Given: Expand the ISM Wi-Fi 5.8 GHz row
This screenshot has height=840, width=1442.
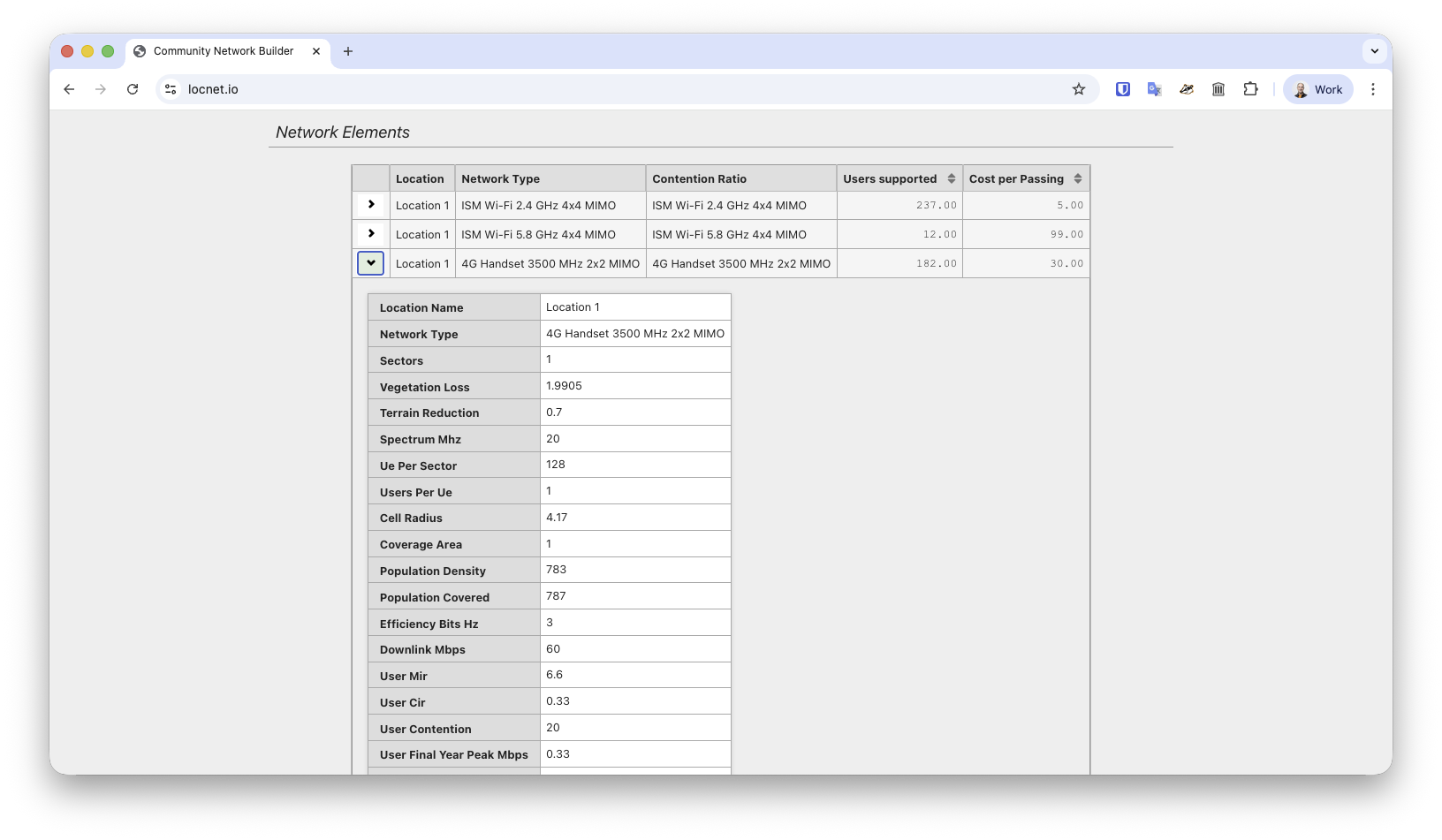Looking at the screenshot, I should coord(371,234).
